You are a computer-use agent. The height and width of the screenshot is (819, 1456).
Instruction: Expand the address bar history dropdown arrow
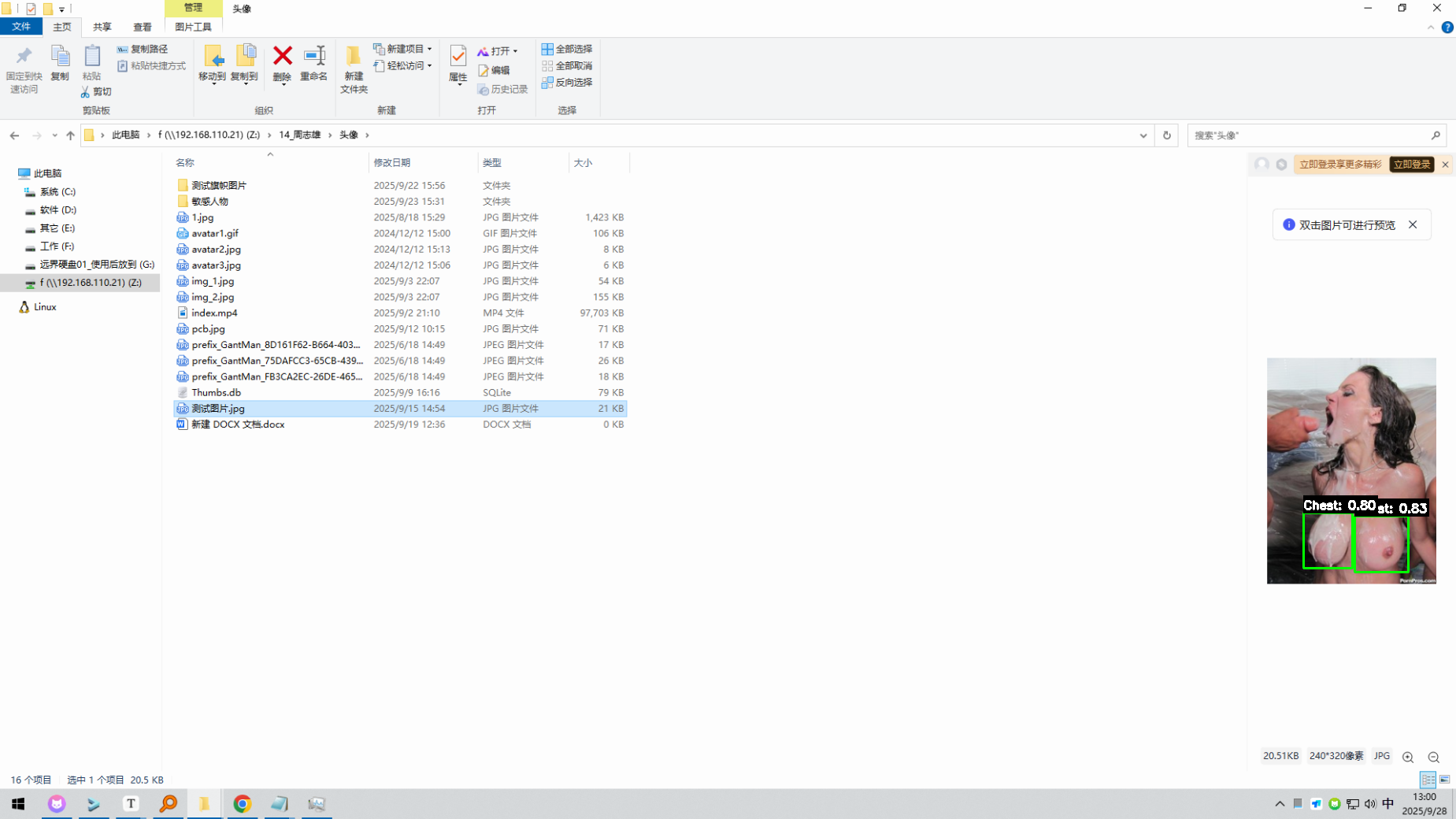(1143, 135)
